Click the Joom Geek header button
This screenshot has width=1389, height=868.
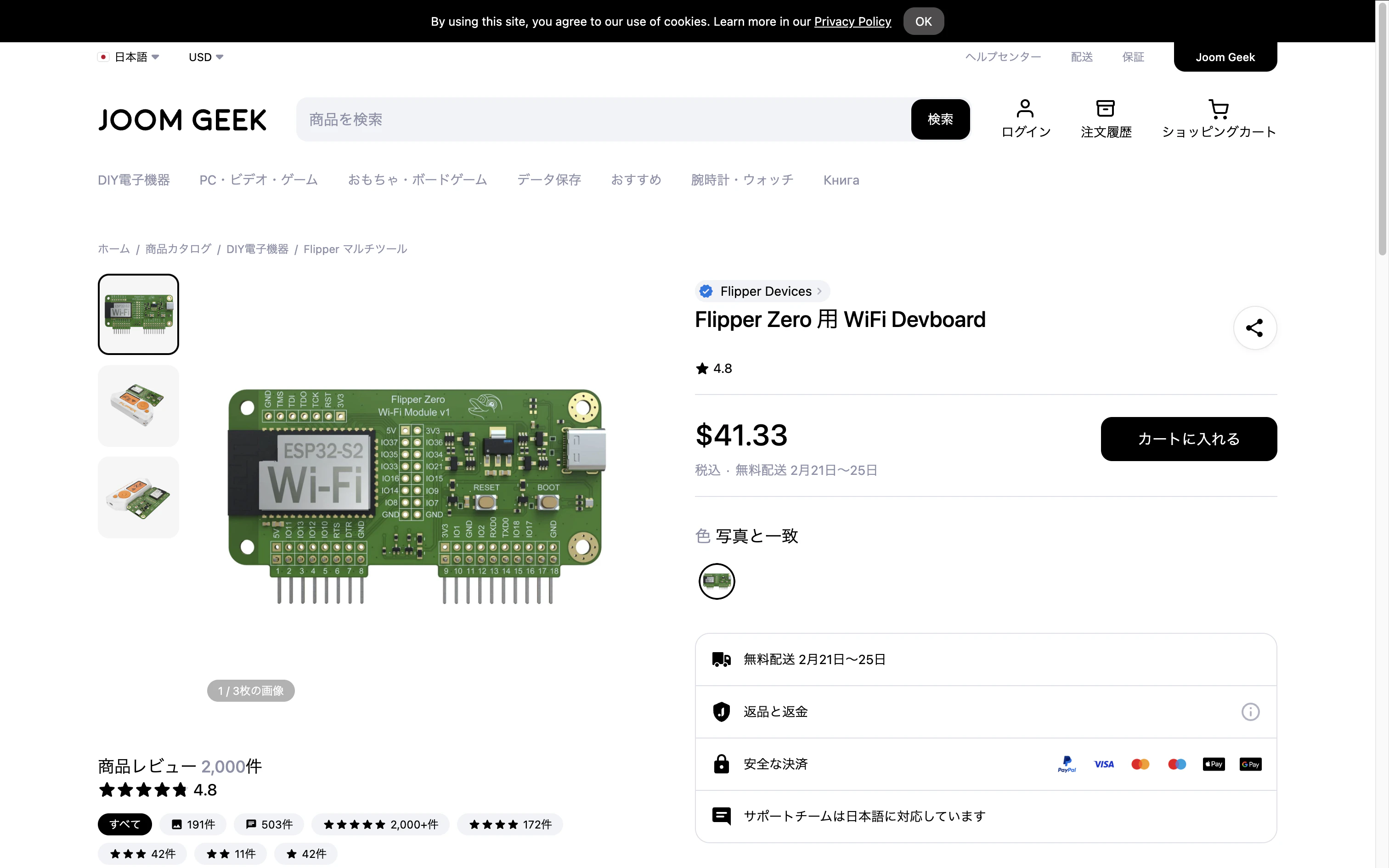[x=1225, y=57]
